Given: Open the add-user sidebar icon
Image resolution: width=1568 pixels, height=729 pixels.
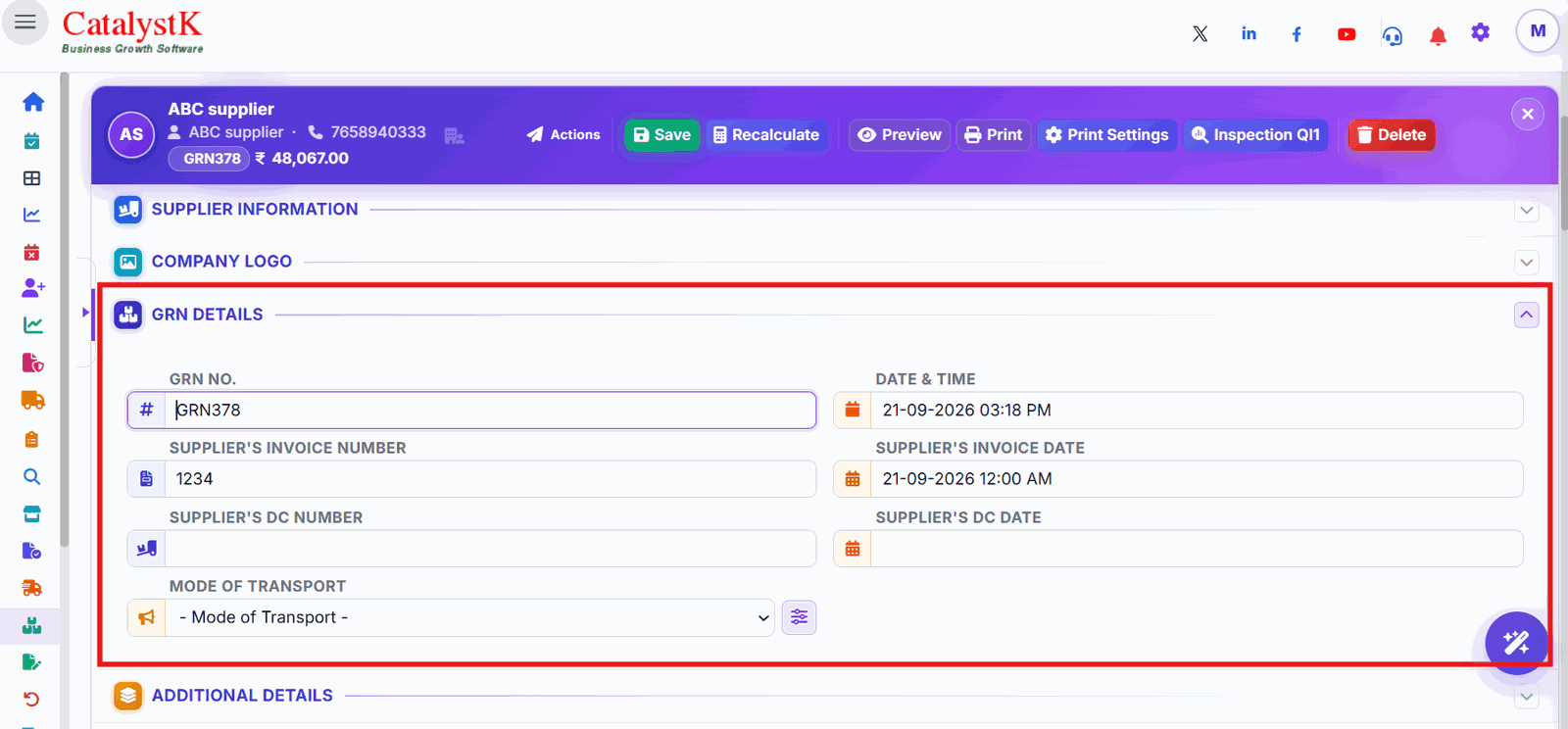Looking at the screenshot, I should 32,287.
